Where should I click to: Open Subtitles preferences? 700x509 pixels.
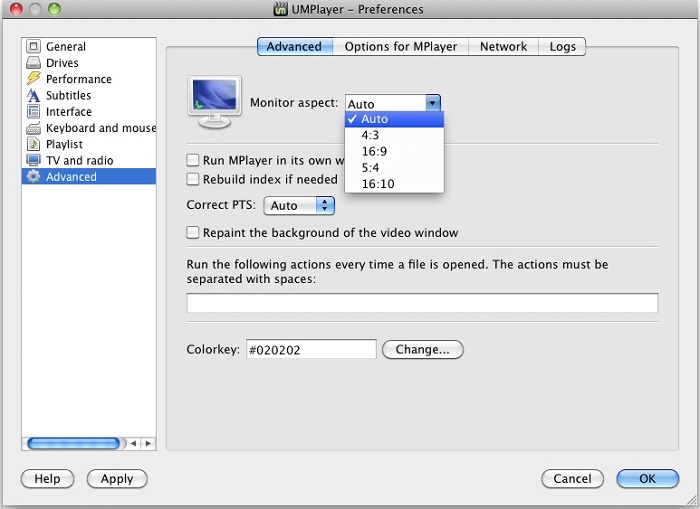coord(89,95)
